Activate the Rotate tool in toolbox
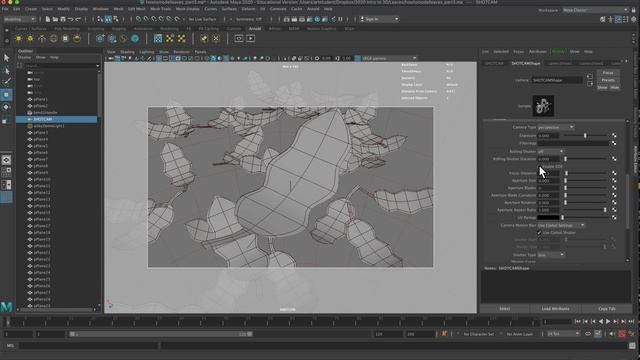 pos(6,107)
